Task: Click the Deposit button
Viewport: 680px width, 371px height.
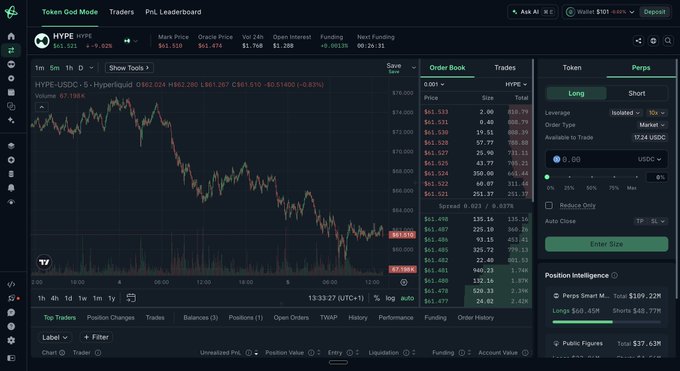Action: [x=654, y=12]
